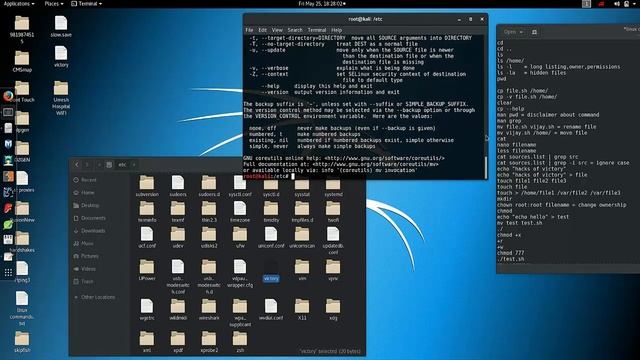
Task: Open the terminal's Edit menu
Action: point(262,30)
